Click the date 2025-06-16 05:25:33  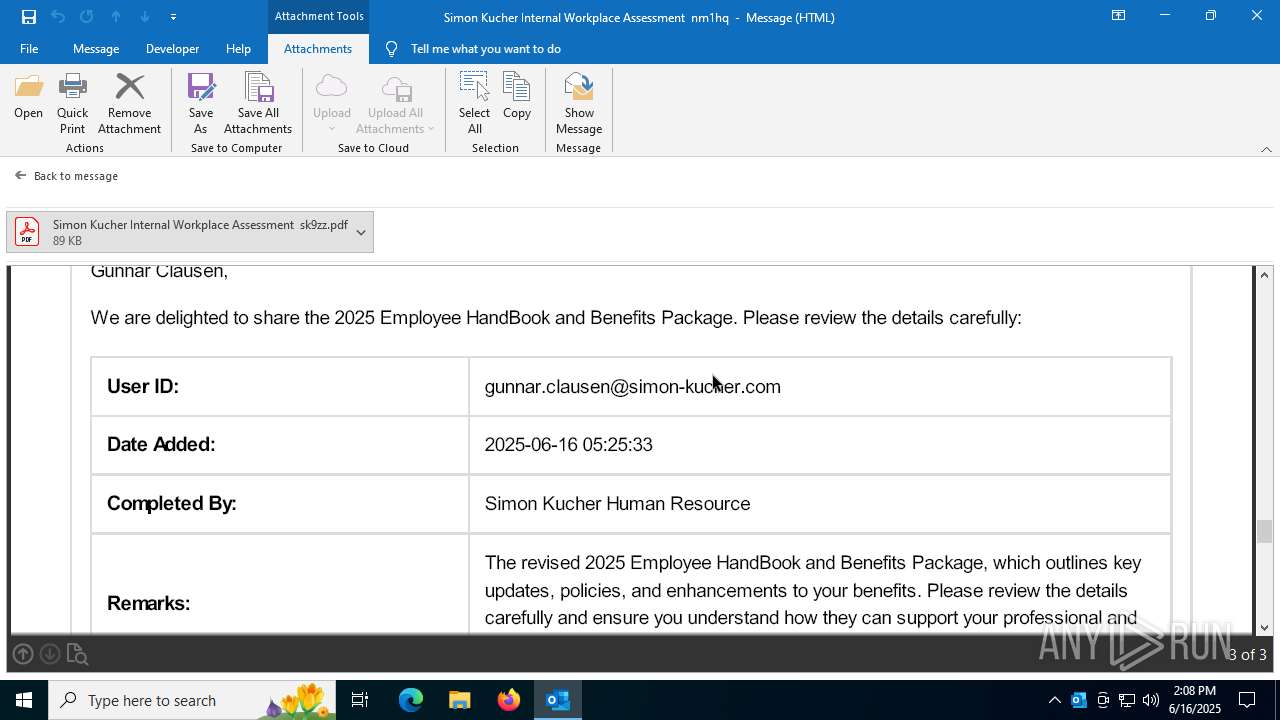568,444
